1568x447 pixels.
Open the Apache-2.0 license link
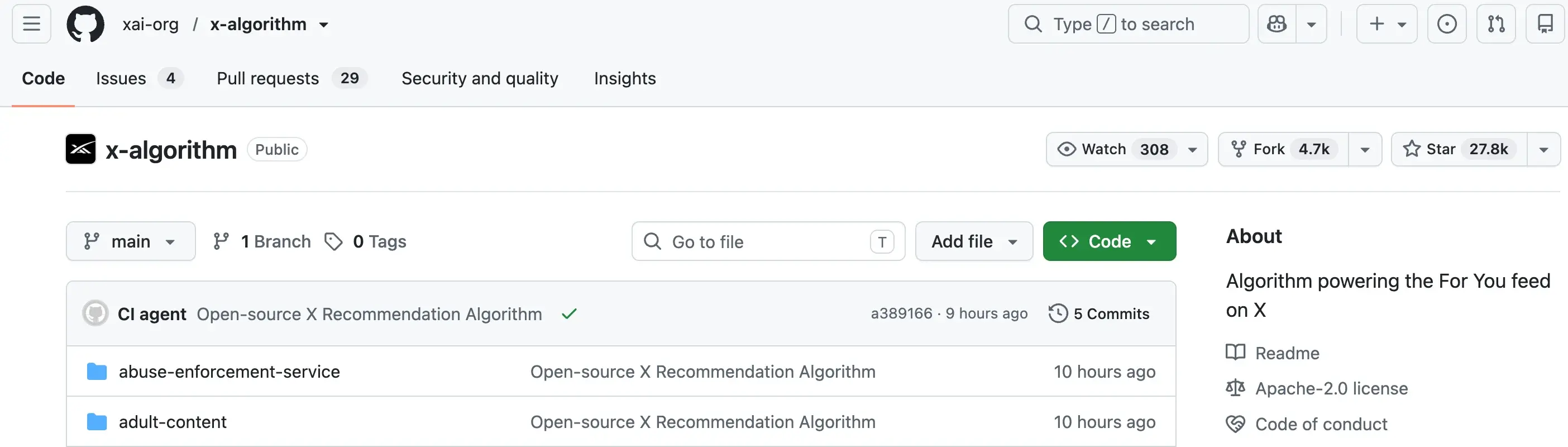1331,388
